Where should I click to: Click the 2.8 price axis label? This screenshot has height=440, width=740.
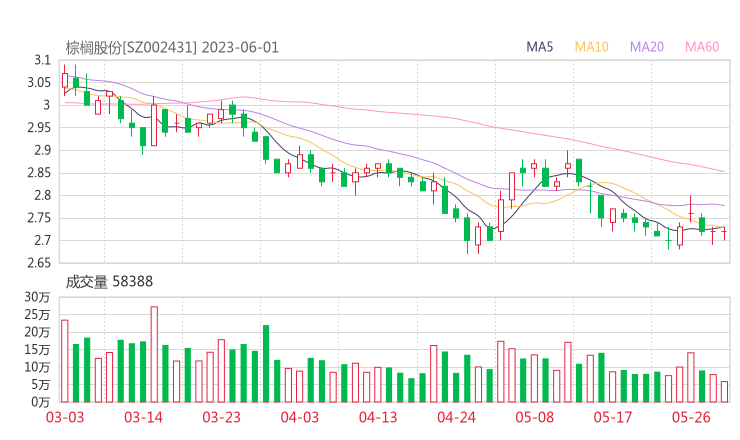click(x=42, y=195)
